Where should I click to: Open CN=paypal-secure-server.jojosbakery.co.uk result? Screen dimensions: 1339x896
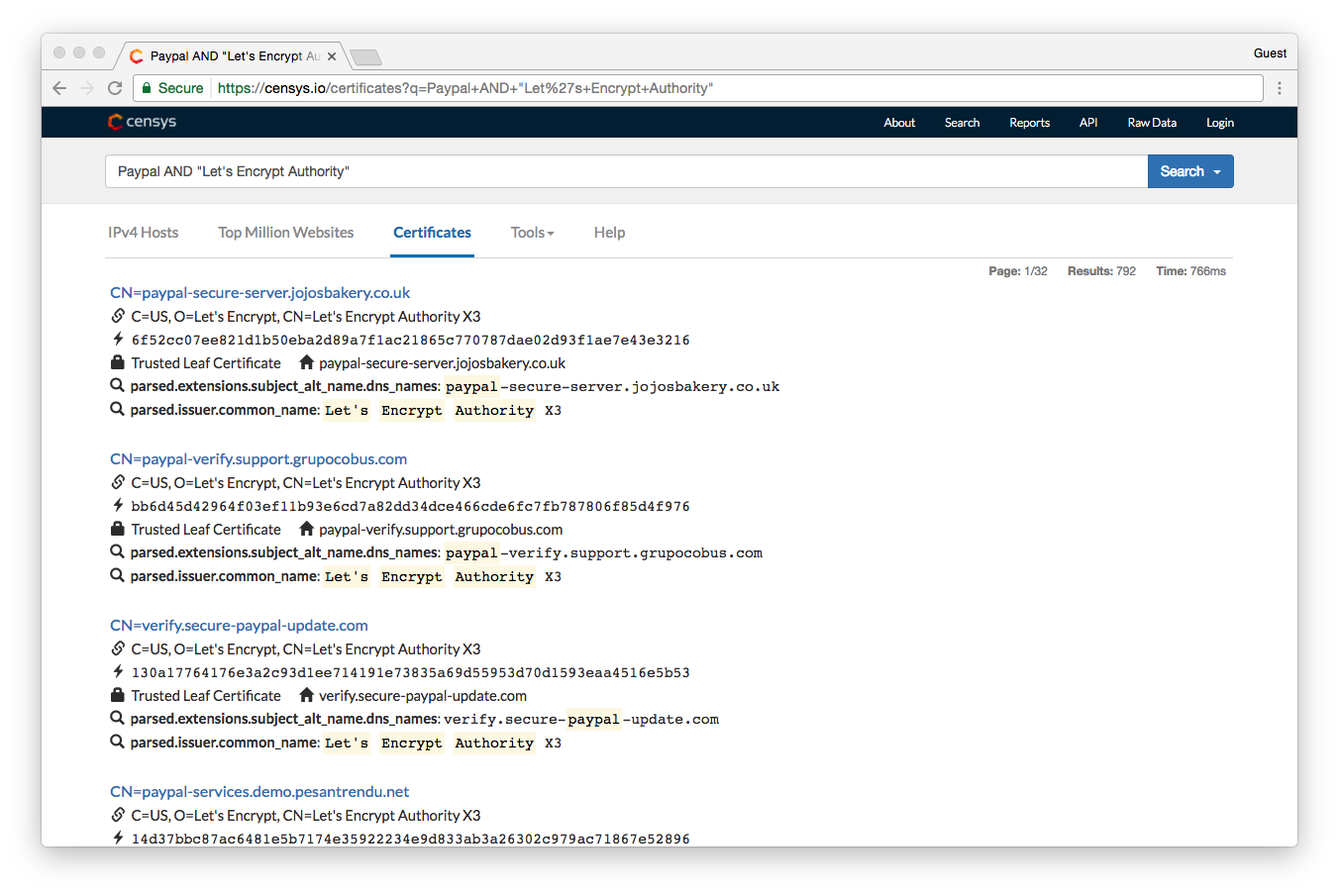[260, 293]
